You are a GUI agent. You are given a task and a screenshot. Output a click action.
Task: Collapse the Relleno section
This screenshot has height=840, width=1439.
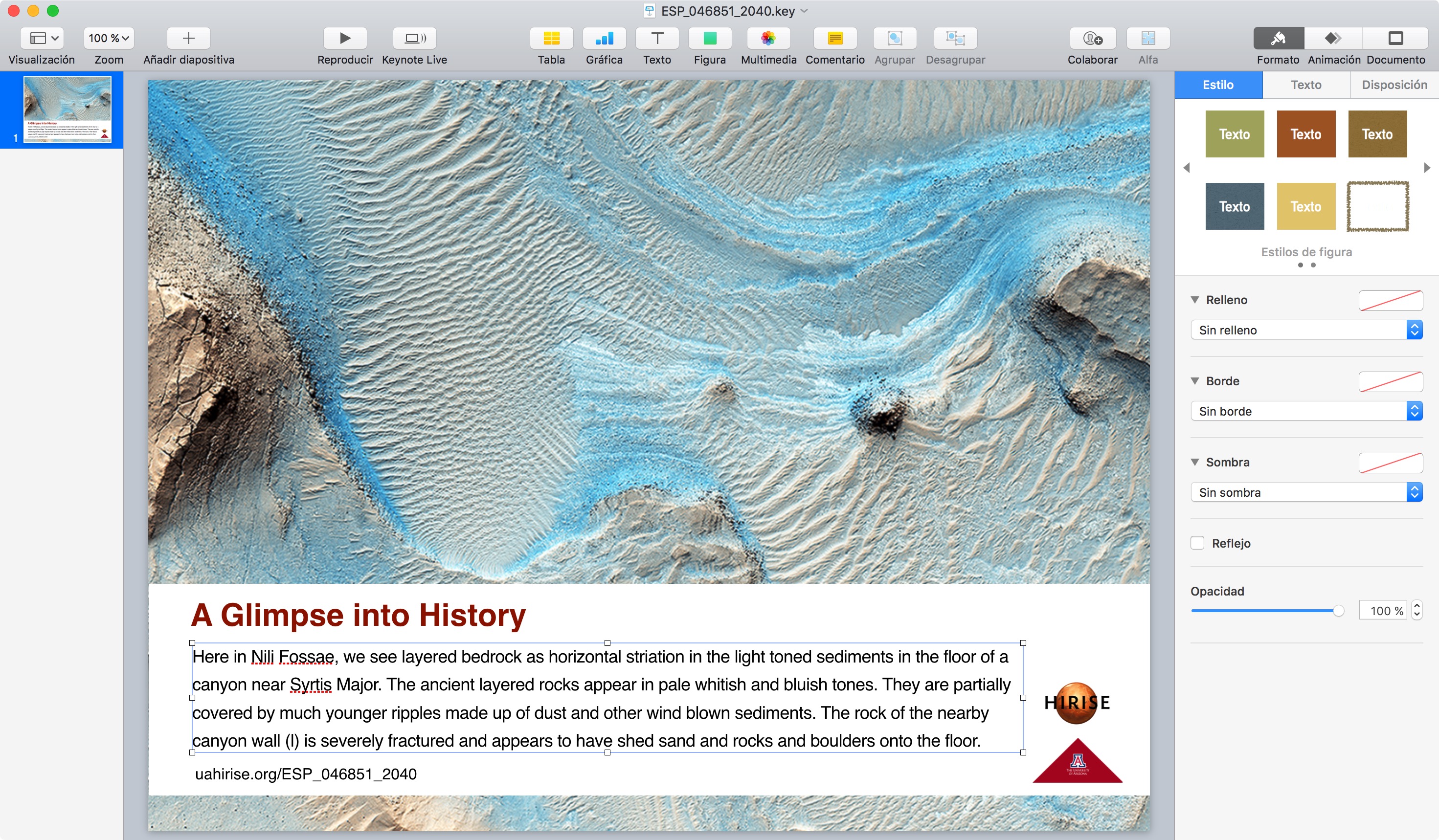click(1194, 300)
